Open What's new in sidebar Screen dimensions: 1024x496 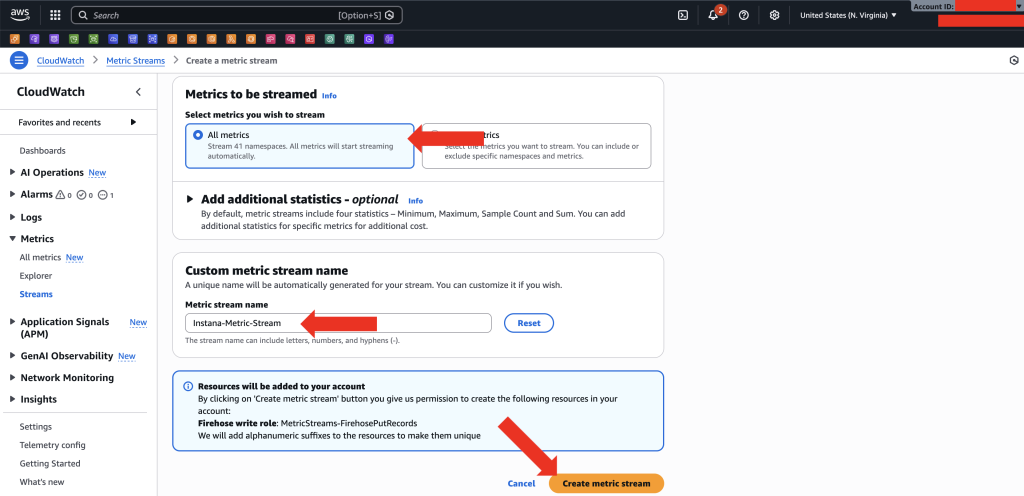tap(42, 482)
